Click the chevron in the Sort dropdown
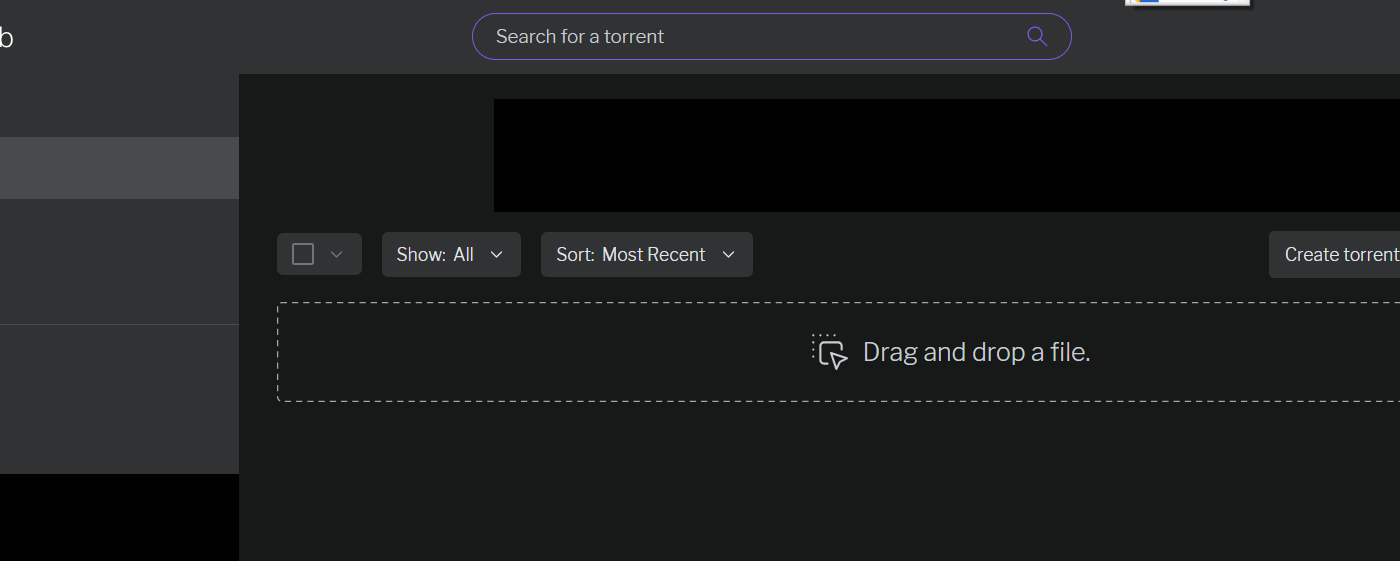Screen dimensions: 1400x561 pyautogui.click(x=729, y=255)
